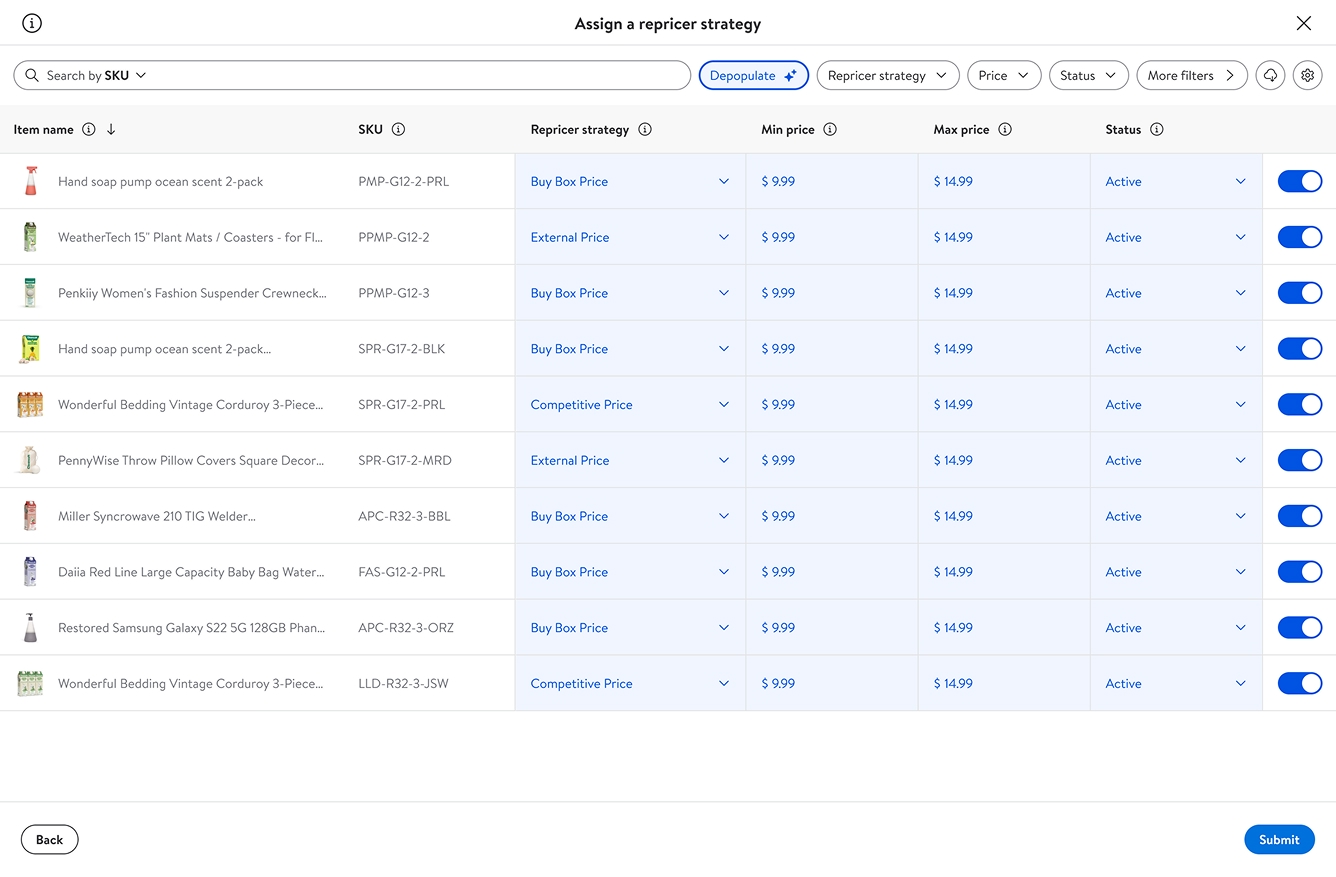The image size is (1336, 877).
Task: Click info icon next to Status header
Action: coord(1157,129)
